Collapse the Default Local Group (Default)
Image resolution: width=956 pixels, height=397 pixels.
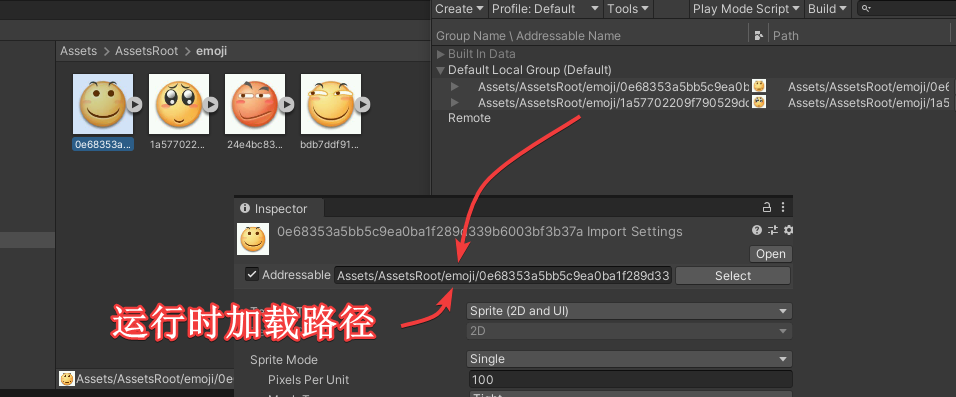pyautogui.click(x=441, y=70)
